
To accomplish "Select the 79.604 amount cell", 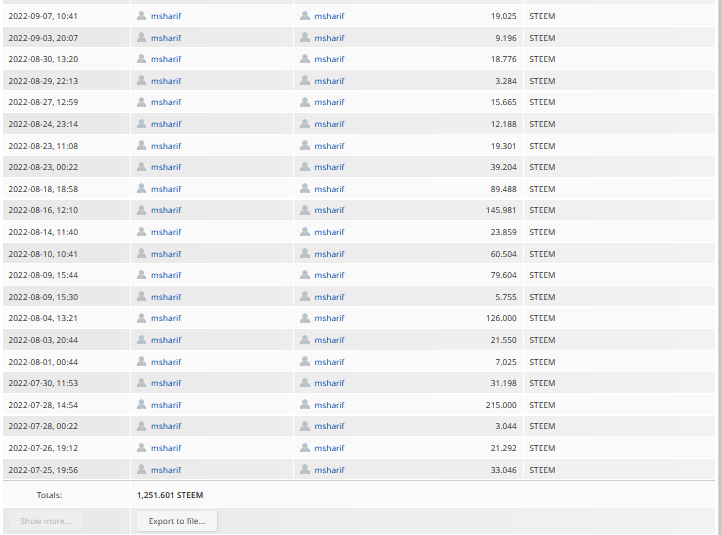I will 503,275.
